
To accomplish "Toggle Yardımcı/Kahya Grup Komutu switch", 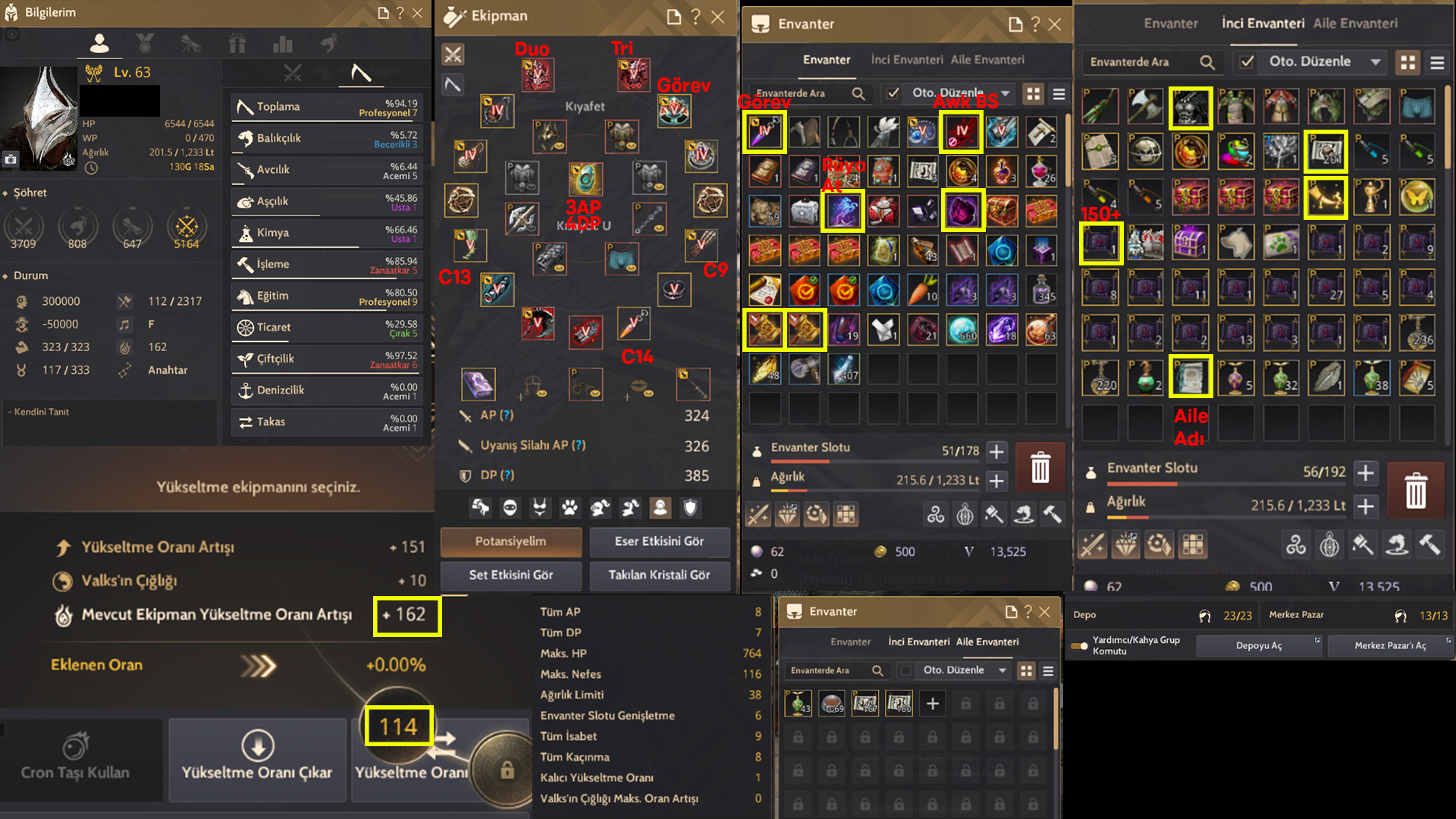I will click(x=1079, y=645).
